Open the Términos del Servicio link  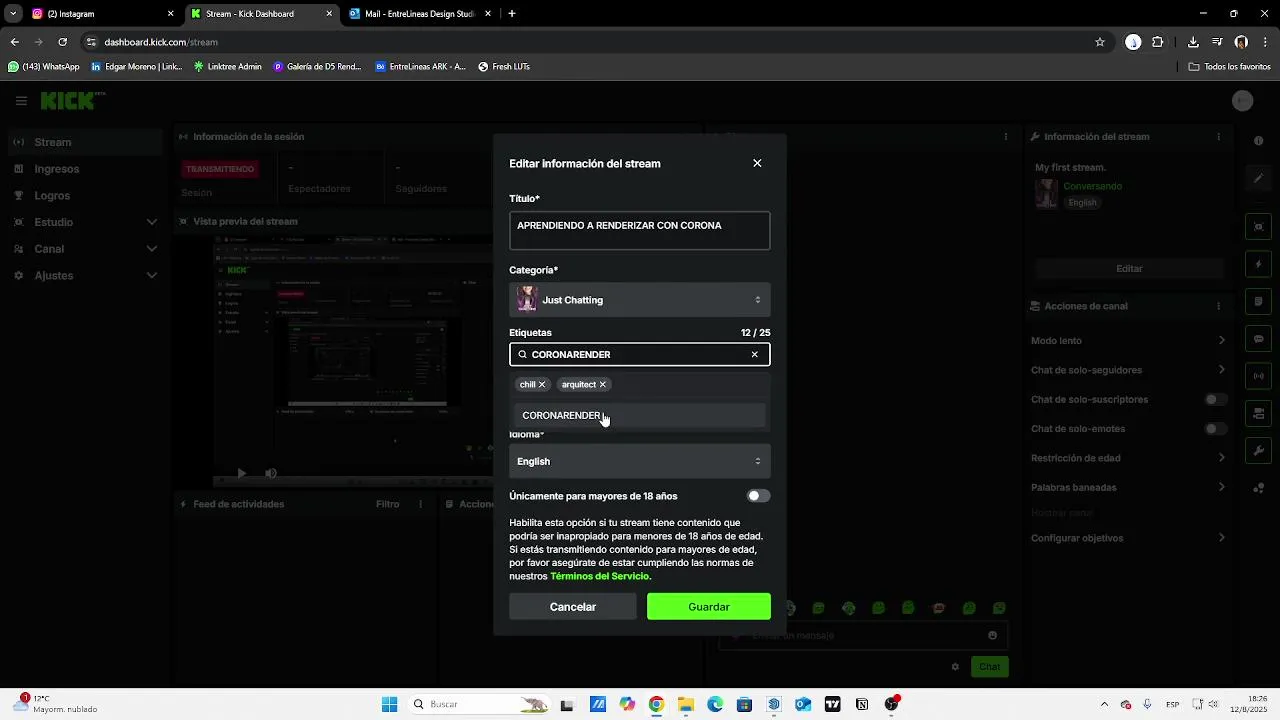tap(599, 576)
